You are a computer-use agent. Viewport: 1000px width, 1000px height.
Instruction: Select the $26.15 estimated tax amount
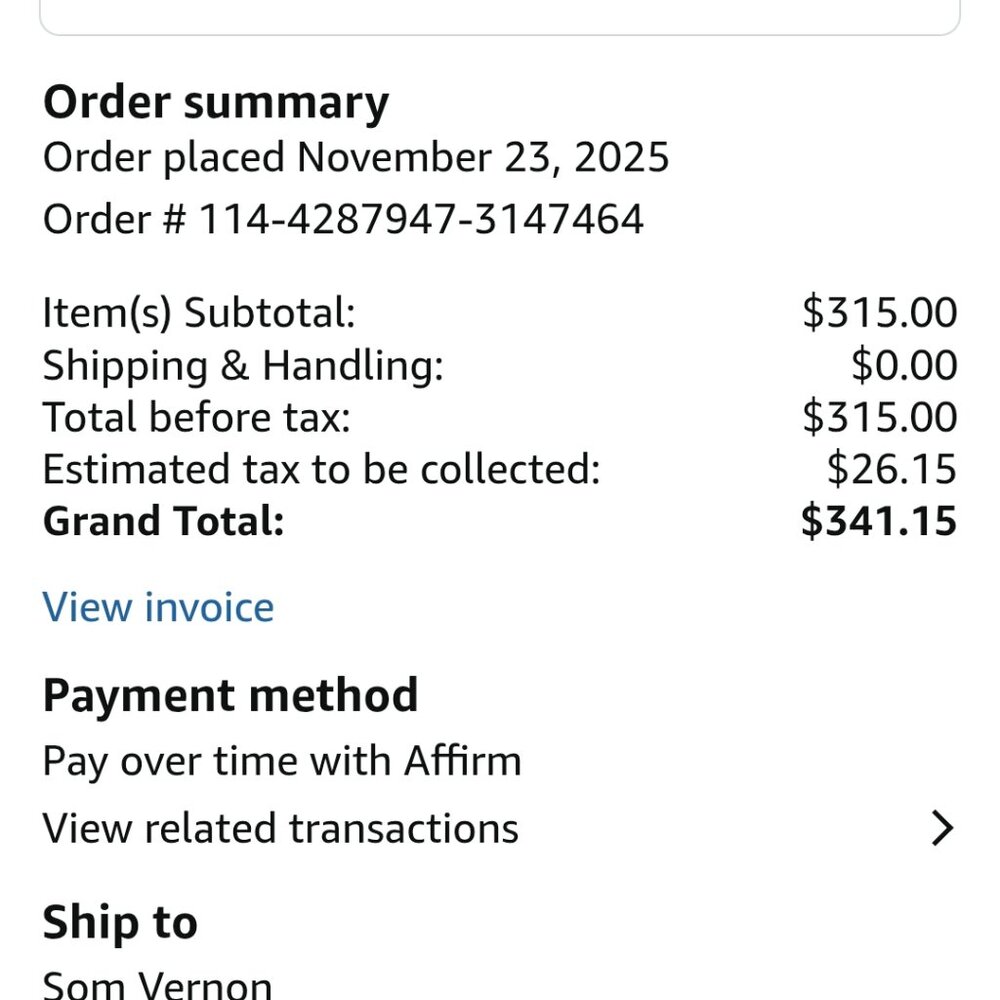click(891, 470)
